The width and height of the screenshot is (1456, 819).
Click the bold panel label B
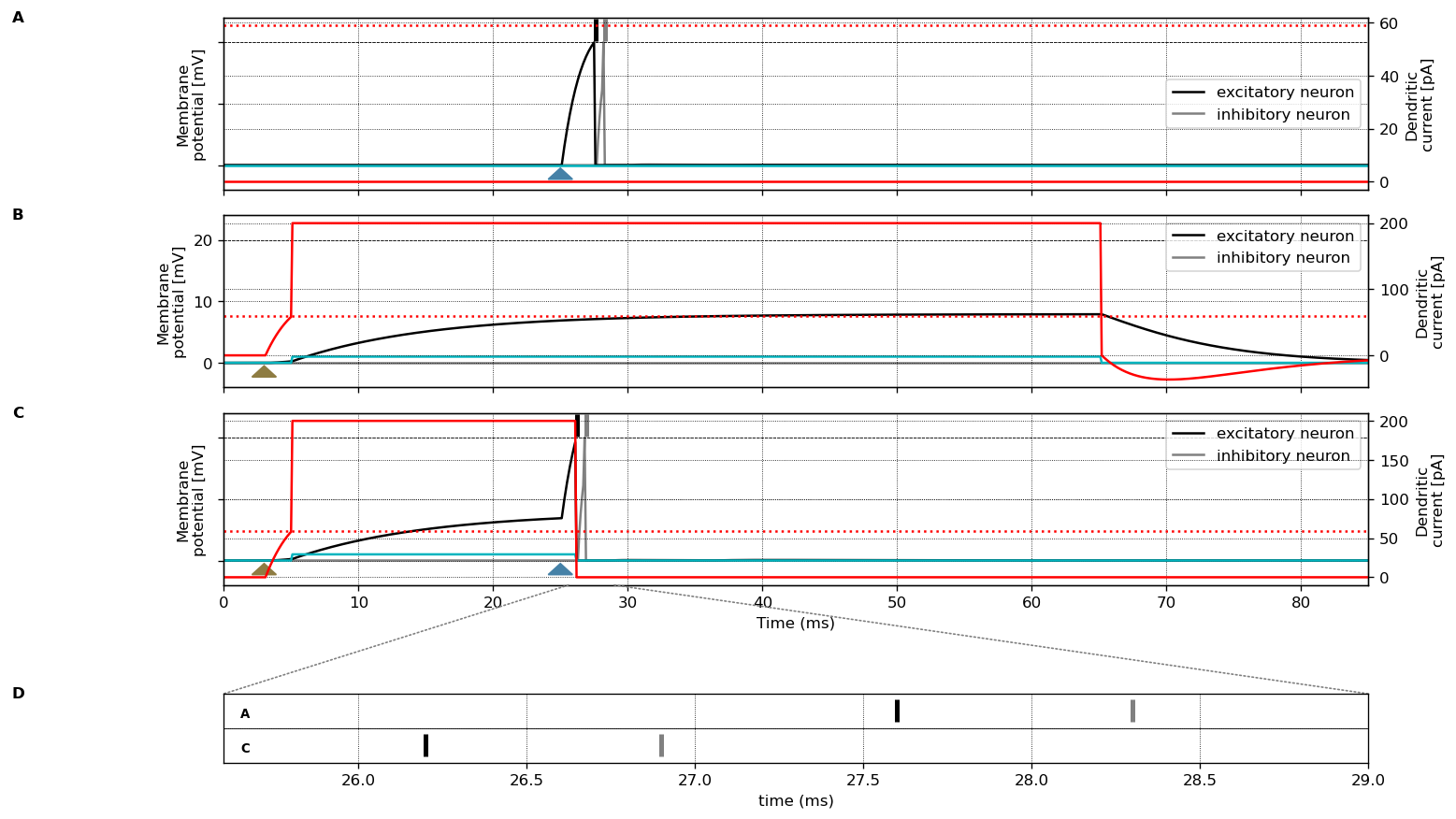coord(18,215)
